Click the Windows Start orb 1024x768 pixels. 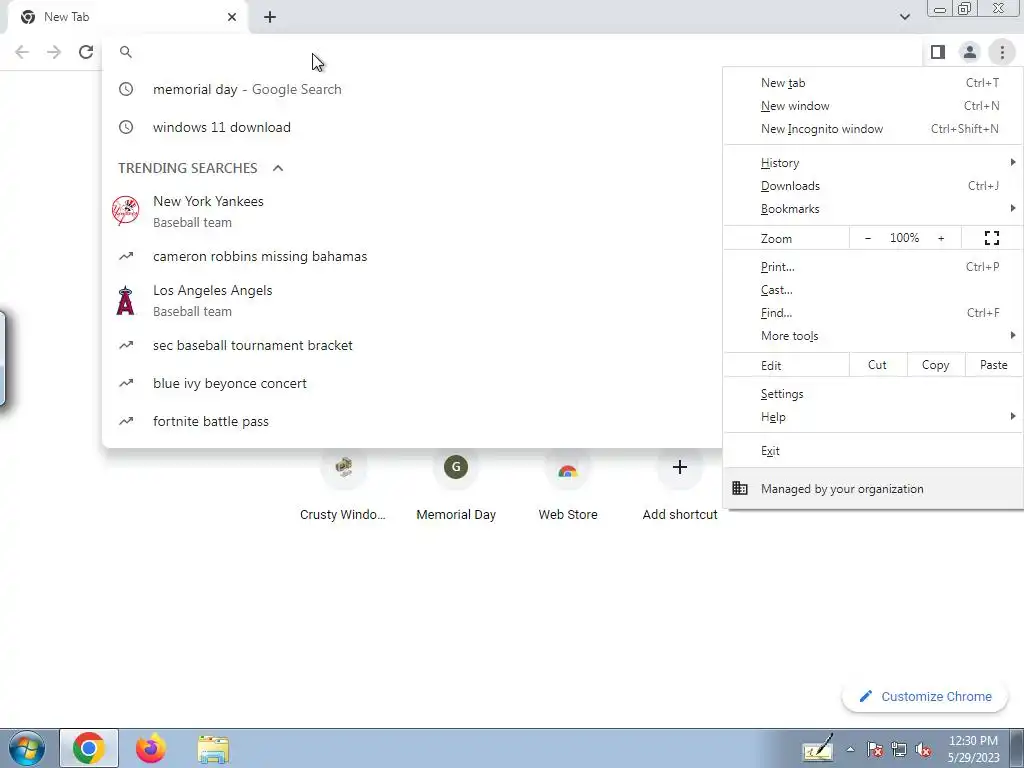[26, 748]
